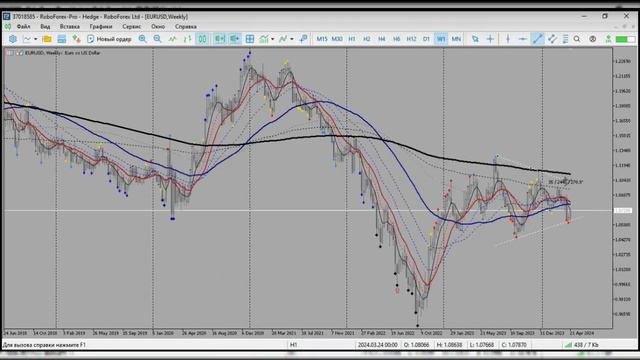The height and width of the screenshot is (360, 640).
Task: Restore the terminal window size
Action: pyautogui.click(x=605, y=16)
